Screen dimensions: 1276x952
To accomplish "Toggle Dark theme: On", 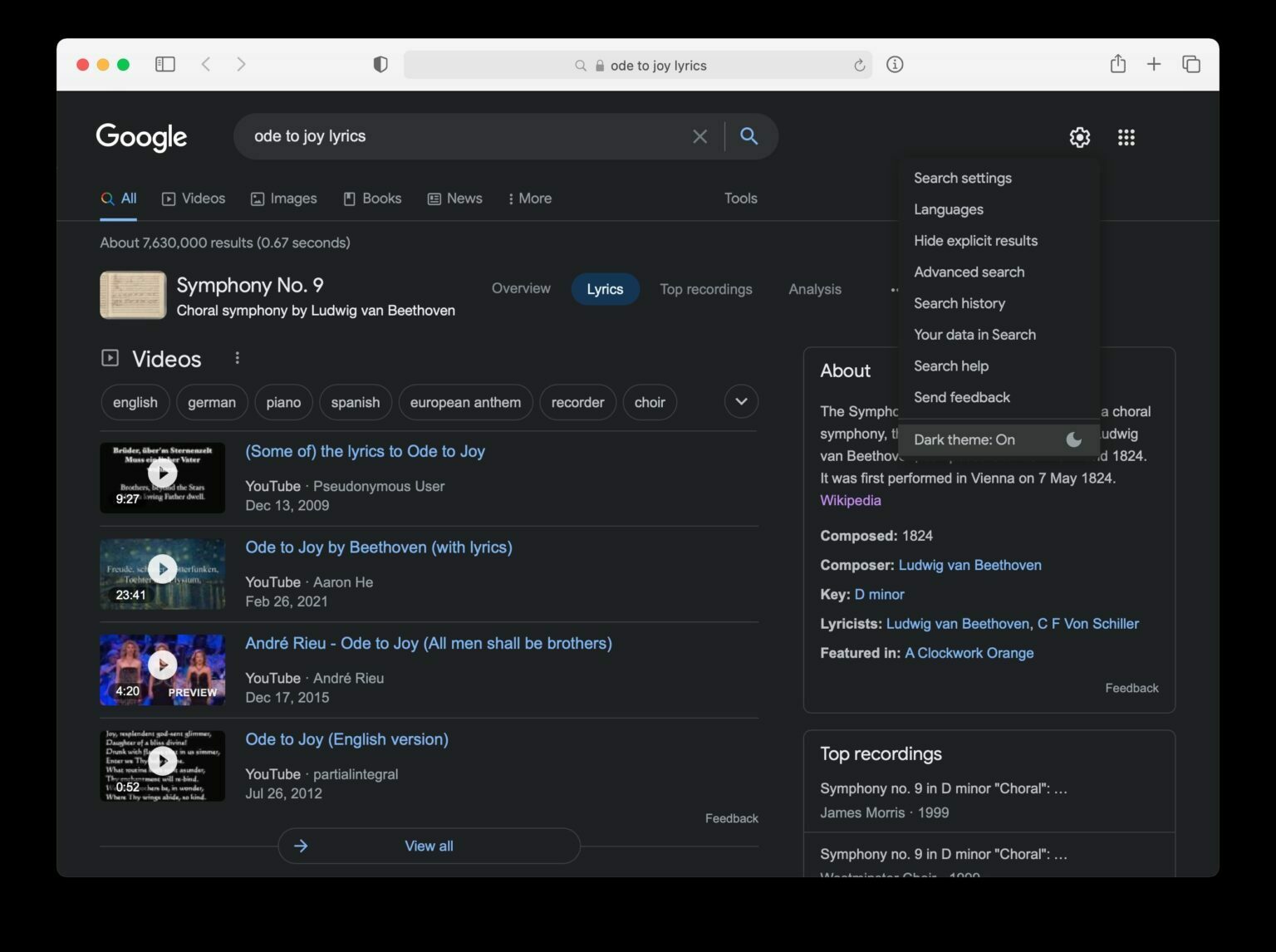I will [x=999, y=439].
